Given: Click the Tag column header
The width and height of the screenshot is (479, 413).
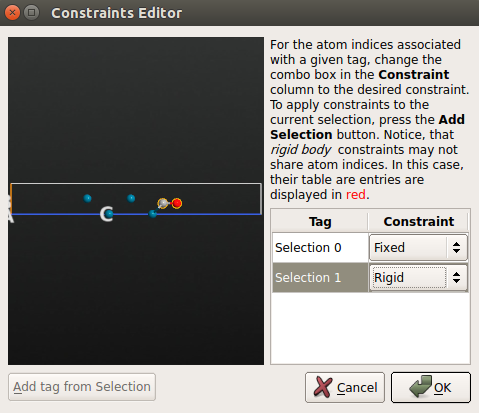Looking at the screenshot, I should [x=320, y=221].
